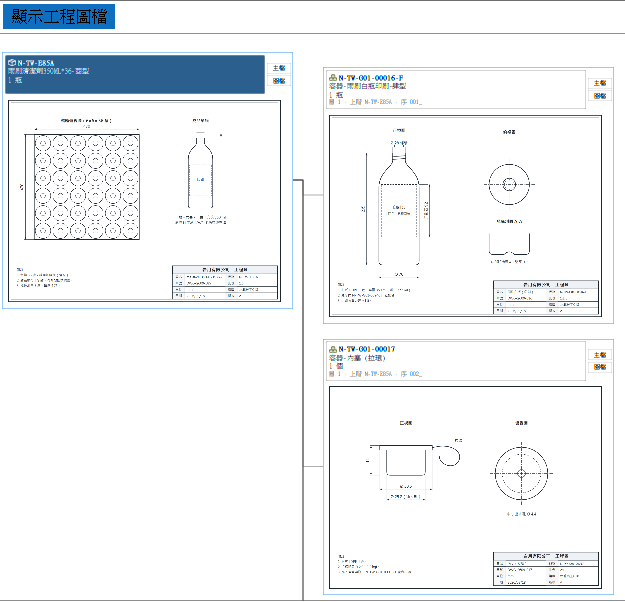This screenshot has width=625, height=602.
Task: Click description line under N-TW-001-00016-F title
Action: (x=367, y=86)
